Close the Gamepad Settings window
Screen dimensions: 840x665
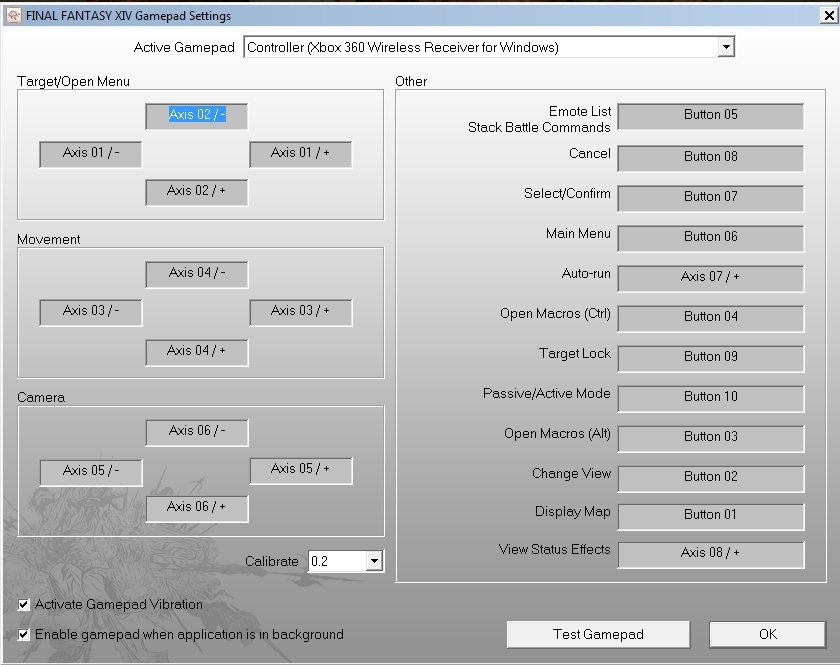[x=828, y=16]
